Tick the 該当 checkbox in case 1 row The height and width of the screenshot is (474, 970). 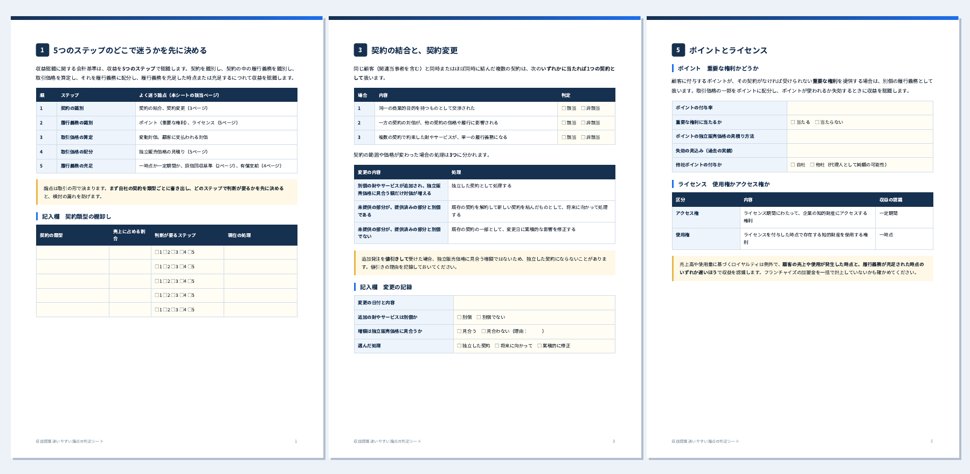[x=563, y=108]
